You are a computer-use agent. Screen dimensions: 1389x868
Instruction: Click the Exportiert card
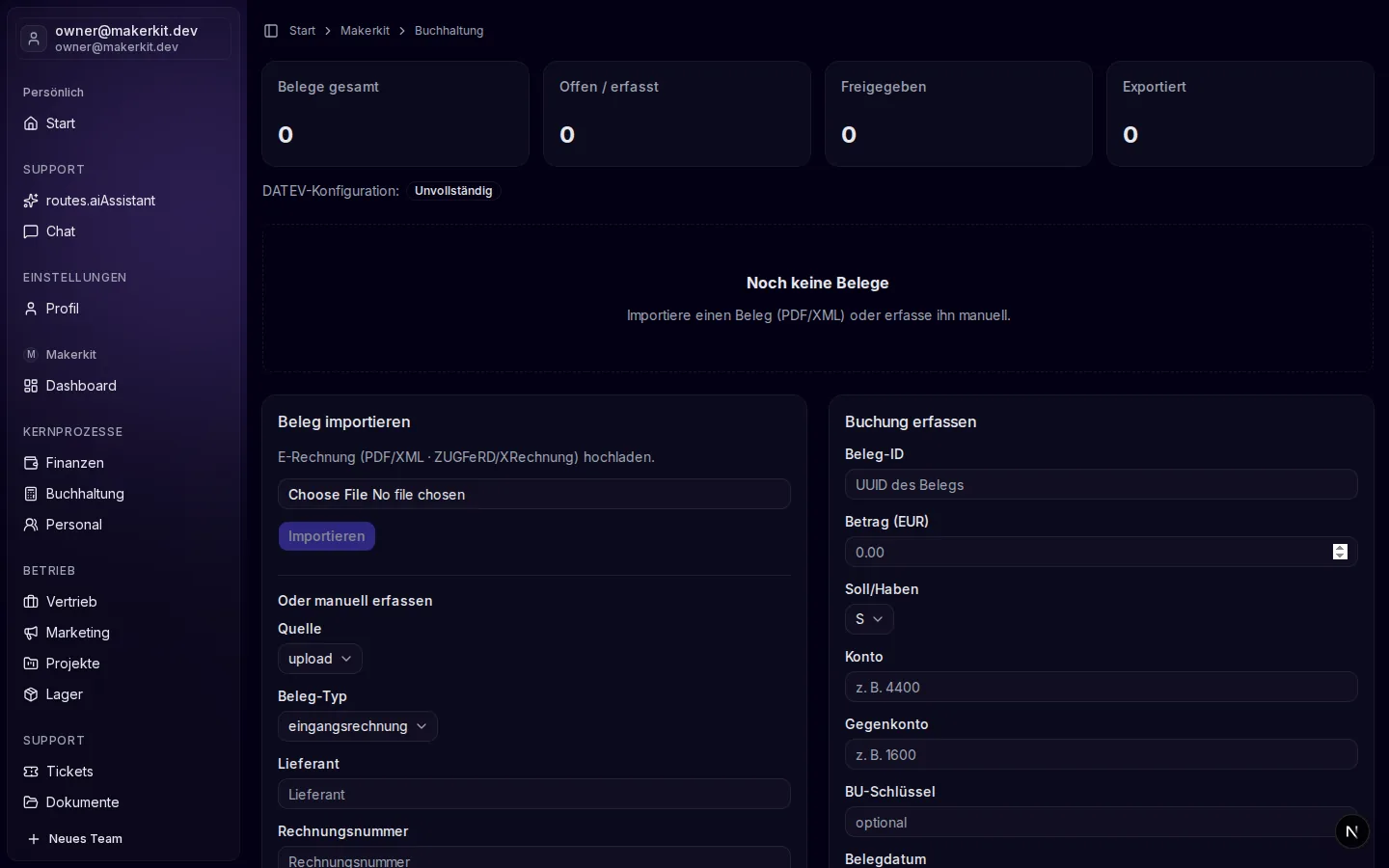1240,114
